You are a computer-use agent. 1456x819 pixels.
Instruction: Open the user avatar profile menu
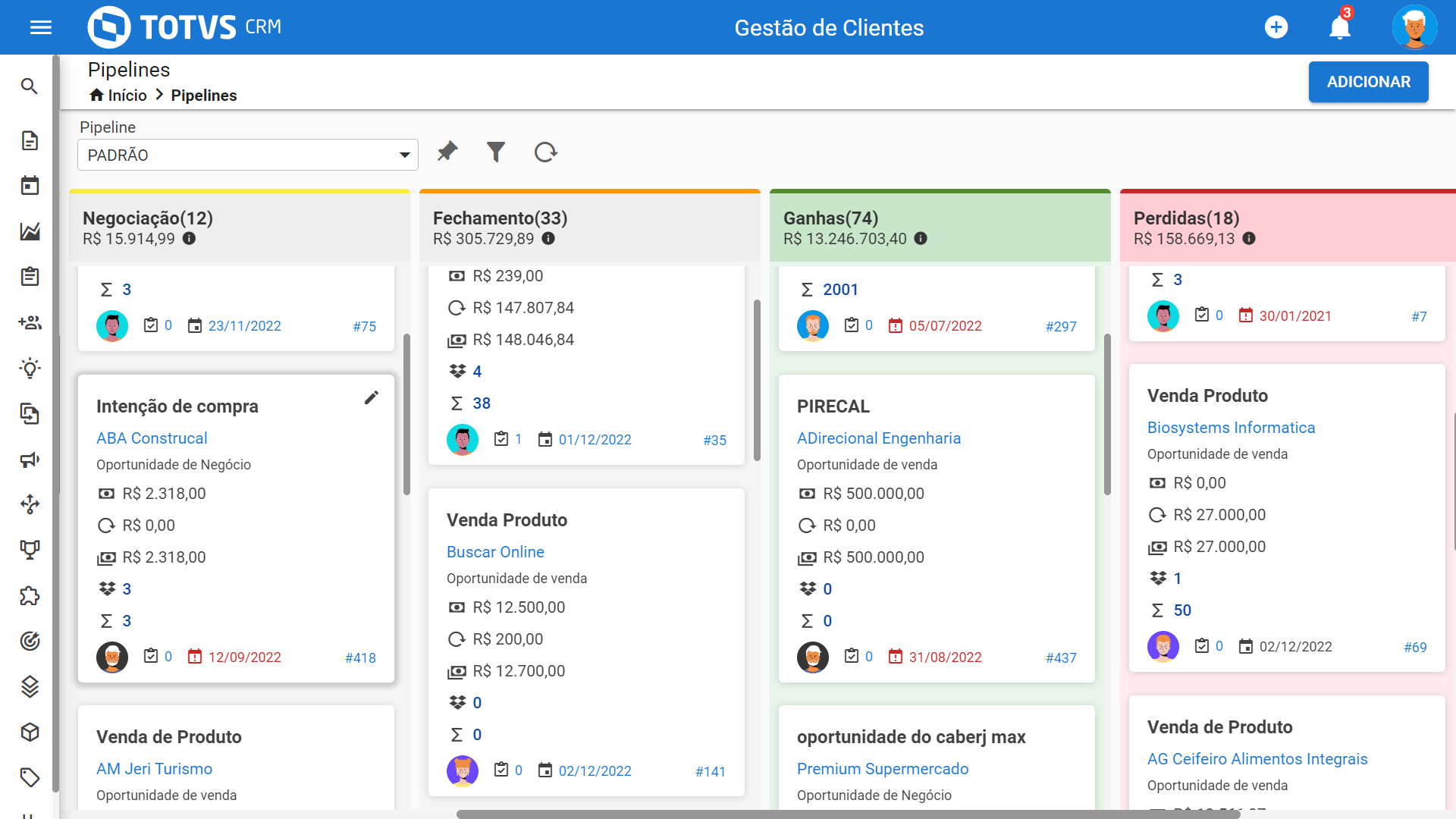[x=1414, y=28]
